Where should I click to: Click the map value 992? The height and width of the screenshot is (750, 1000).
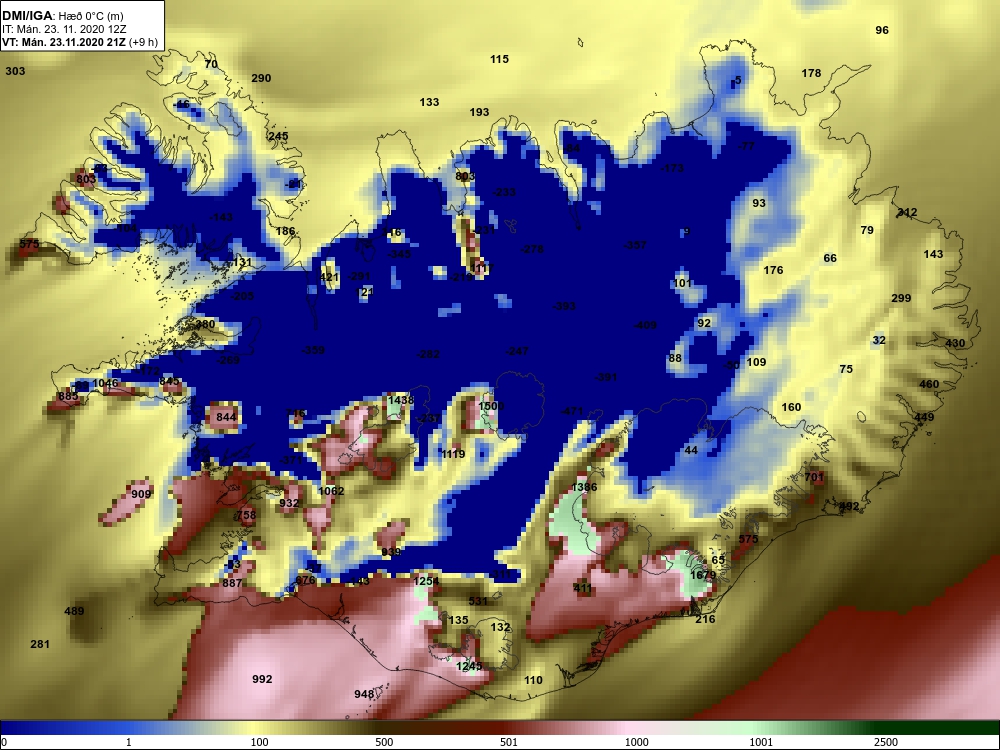pyautogui.click(x=262, y=679)
